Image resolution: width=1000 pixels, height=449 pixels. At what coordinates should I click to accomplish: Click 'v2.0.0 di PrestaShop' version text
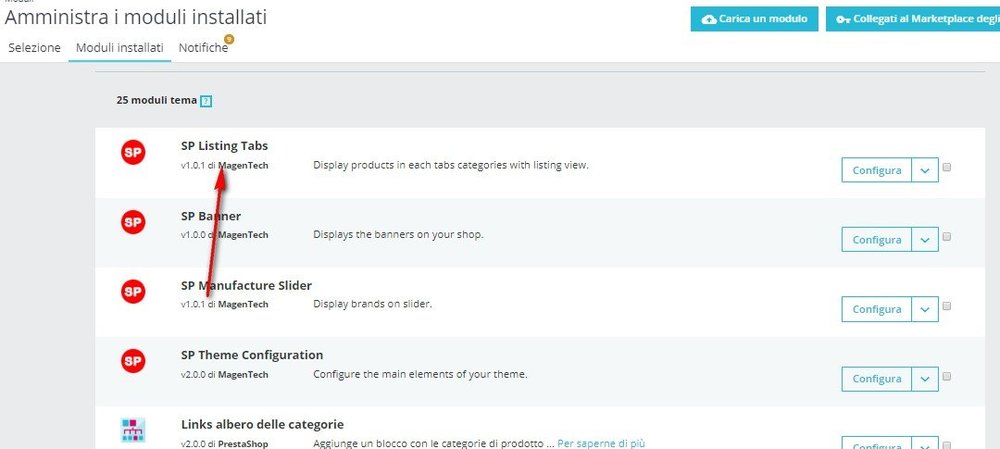pos(224,444)
